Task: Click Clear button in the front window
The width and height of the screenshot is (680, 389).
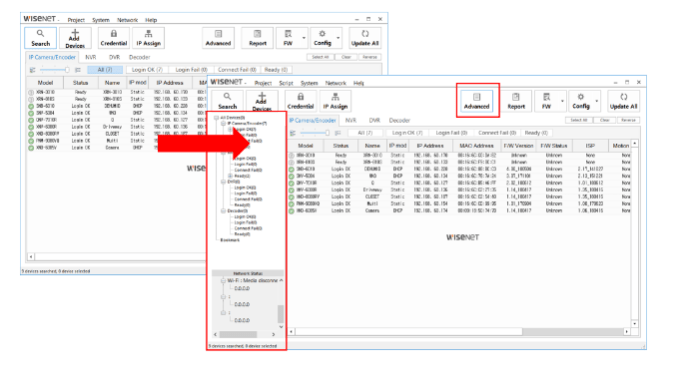Action: (x=605, y=120)
